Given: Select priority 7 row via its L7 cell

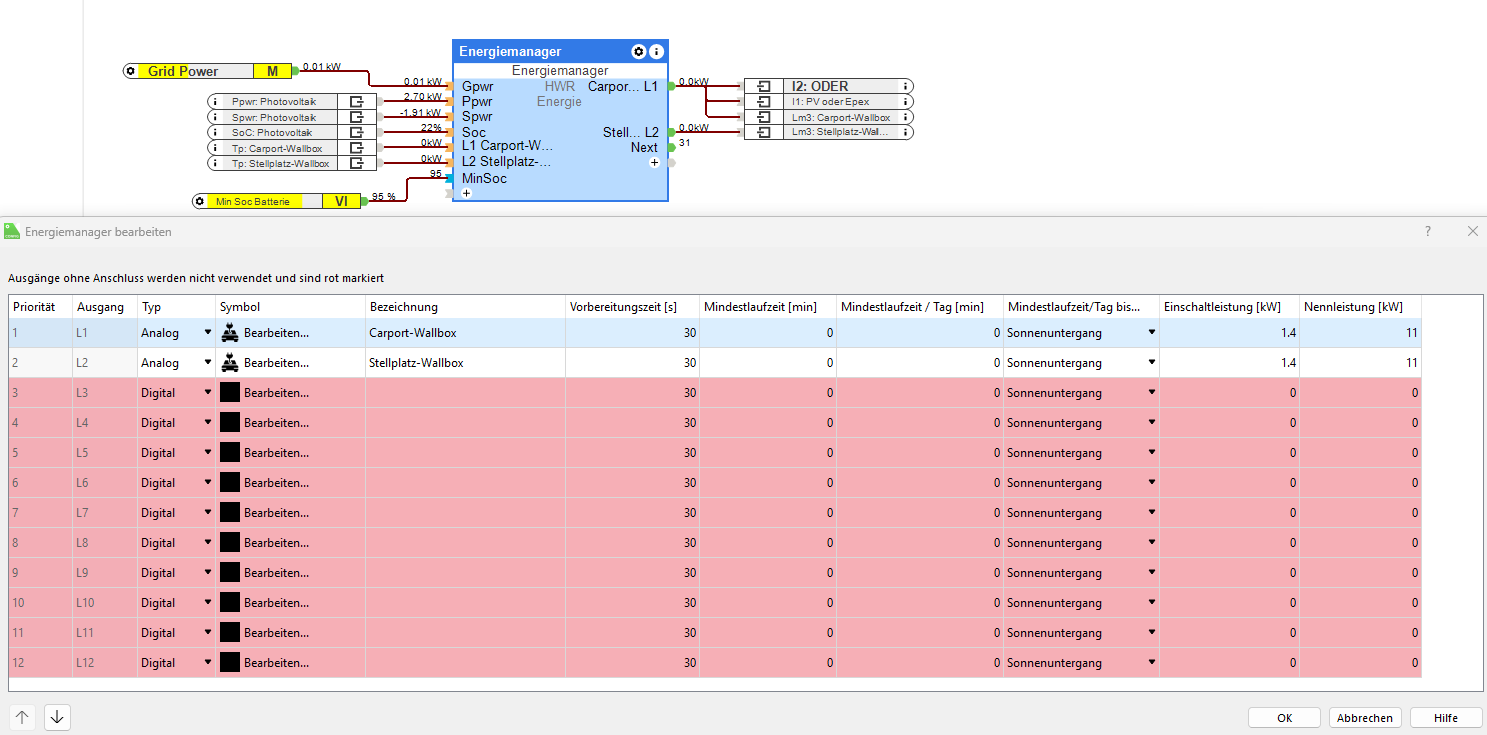Looking at the screenshot, I should [105, 513].
